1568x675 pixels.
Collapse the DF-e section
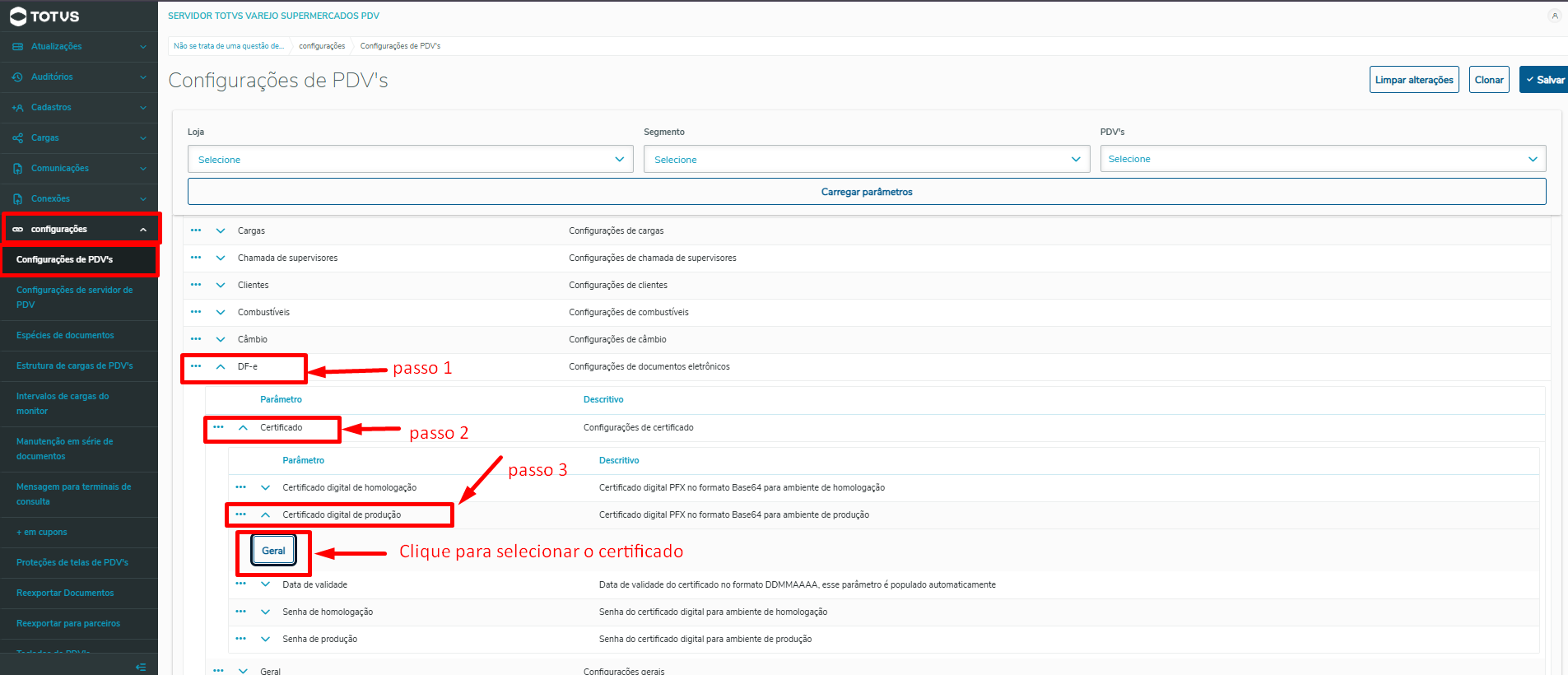point(221,366)
